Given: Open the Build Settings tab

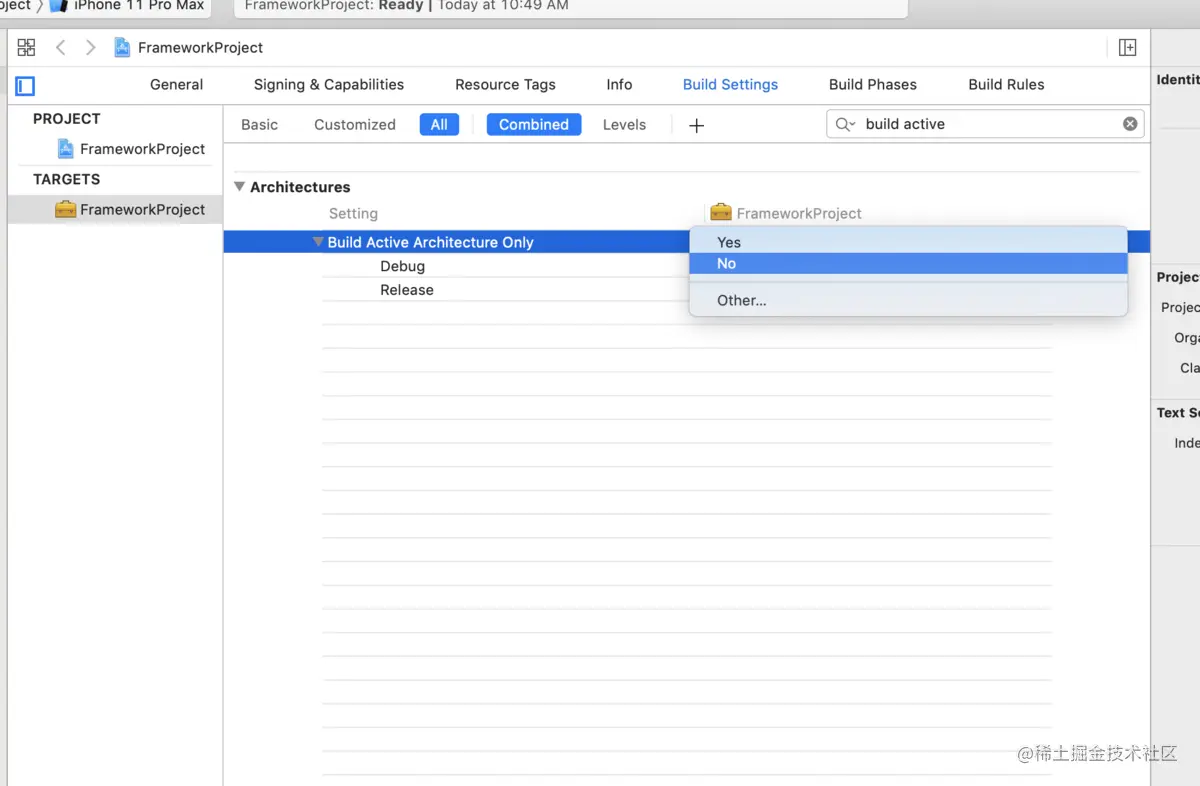Looking at the screenshot, I should [x=730, y=85].
